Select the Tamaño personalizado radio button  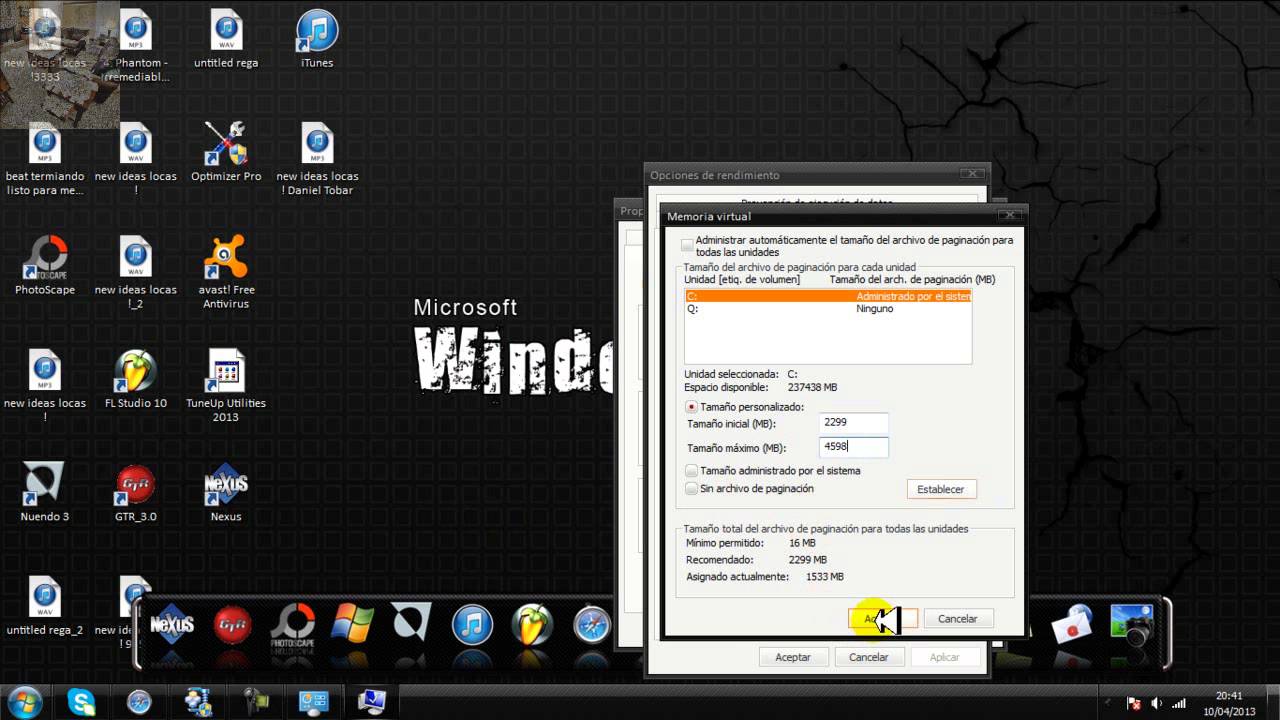691,407
